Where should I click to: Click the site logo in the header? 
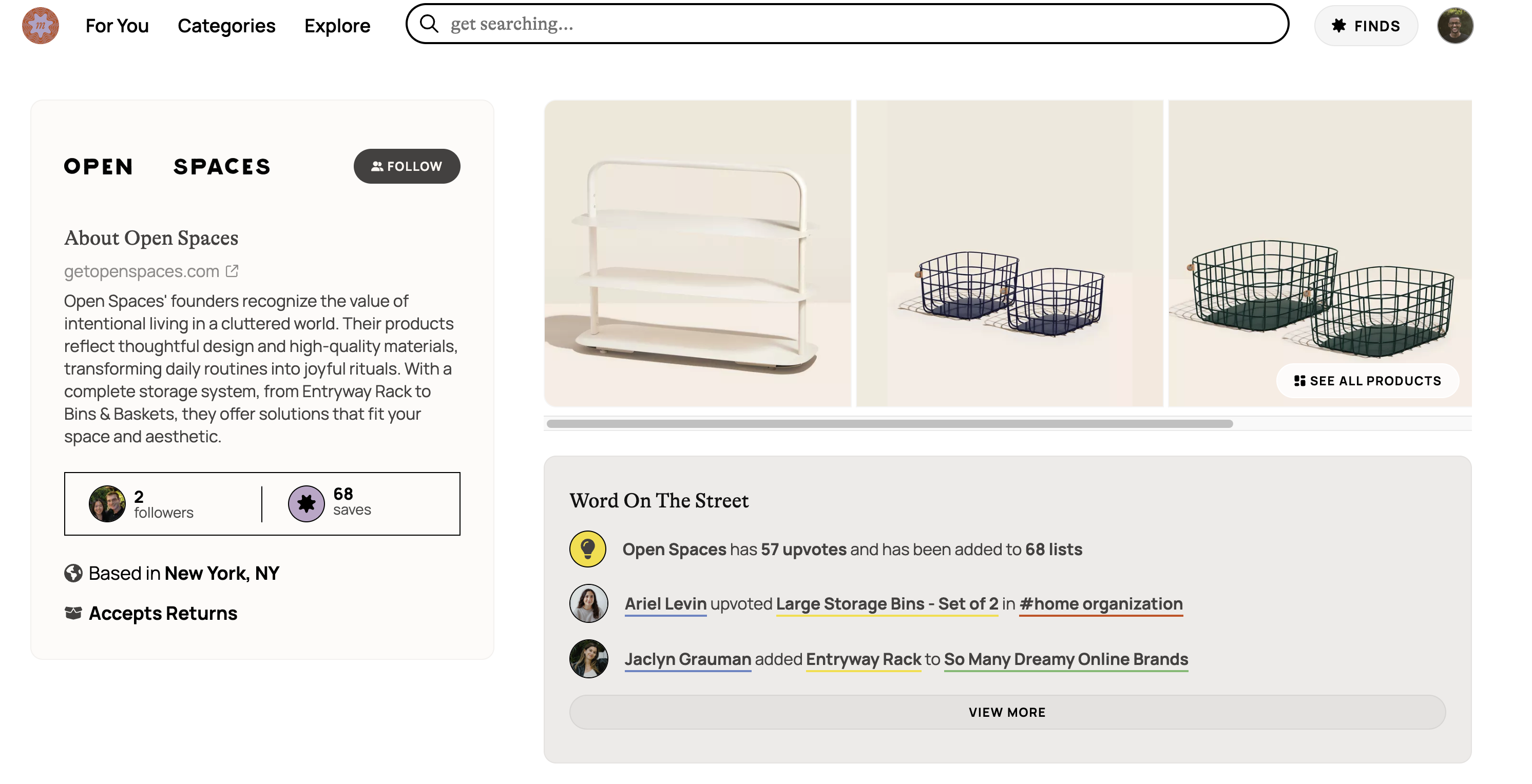41,26
